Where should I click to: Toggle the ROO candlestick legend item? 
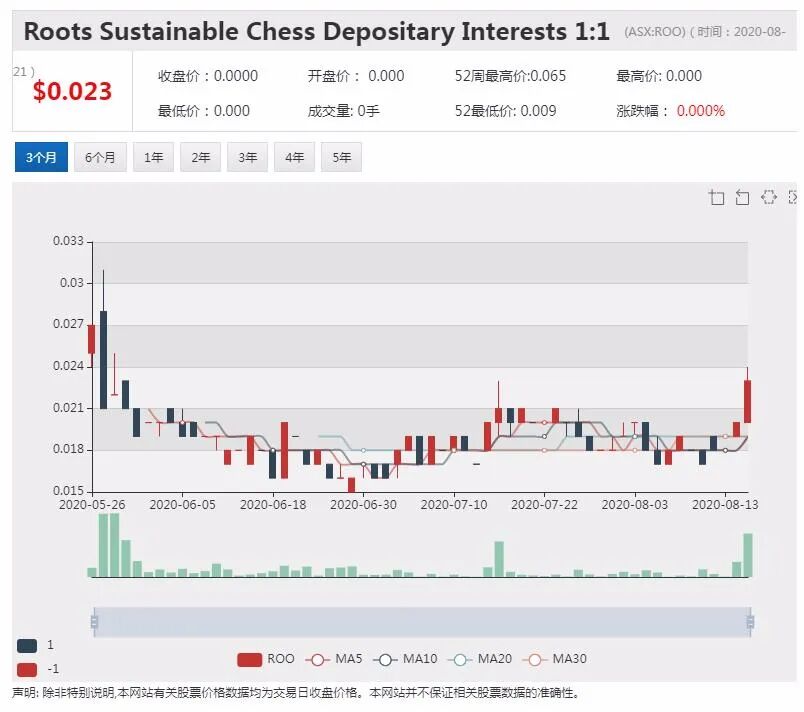click(x=266, y=659)
